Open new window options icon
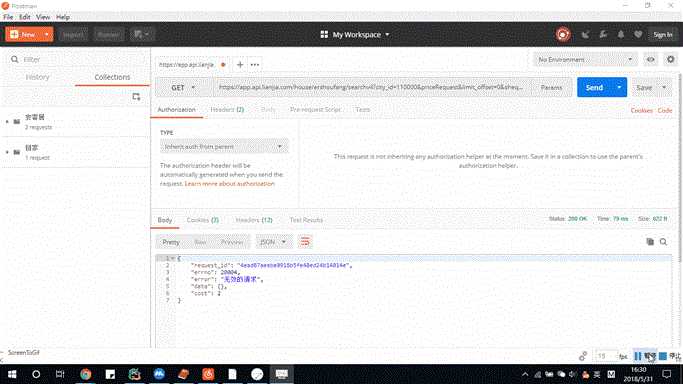This screenshot has width=683, height=384. 142,34
